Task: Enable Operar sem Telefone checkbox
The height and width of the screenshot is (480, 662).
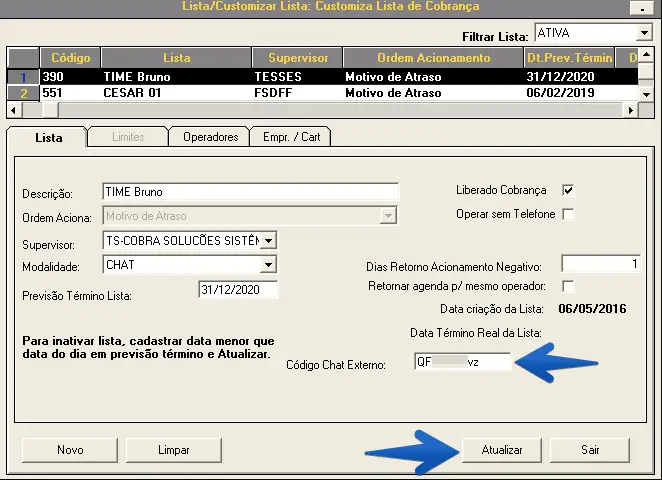Action: click(568, 214)
